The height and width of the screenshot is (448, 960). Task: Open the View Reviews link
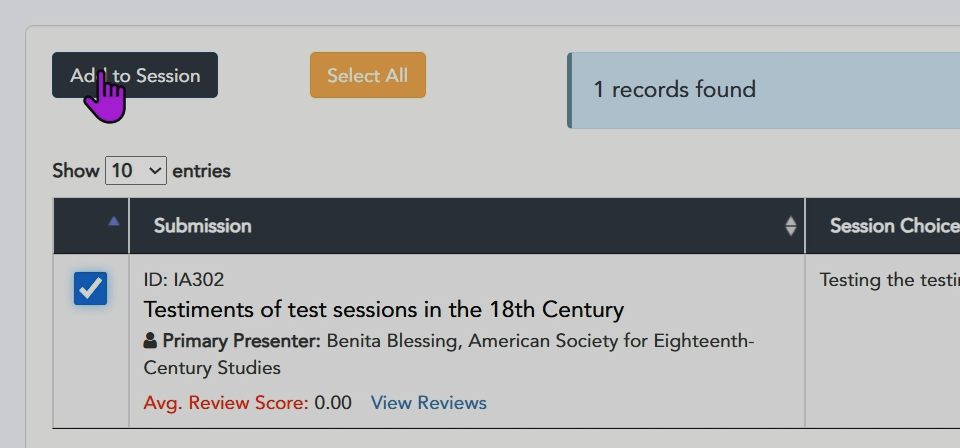pos(428,403)
